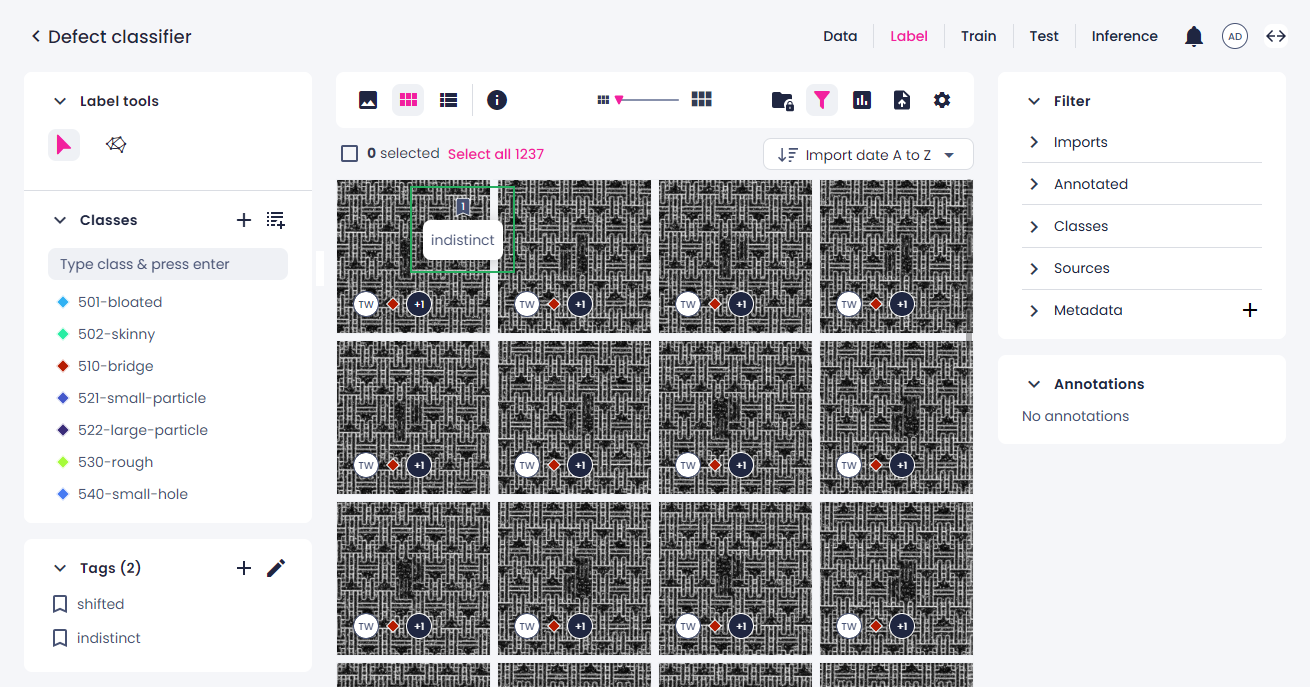Add a new tag with the plus icon

[244, 568]
